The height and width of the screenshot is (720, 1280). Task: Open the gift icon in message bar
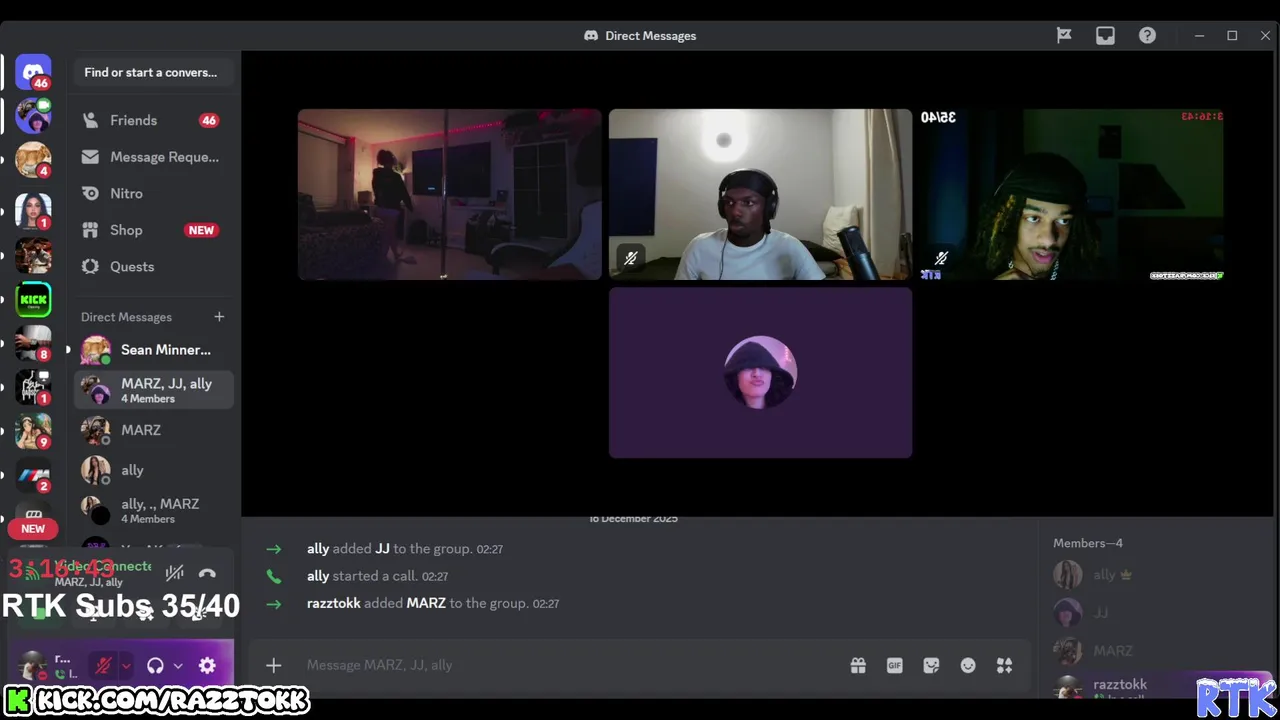point(858,665)
